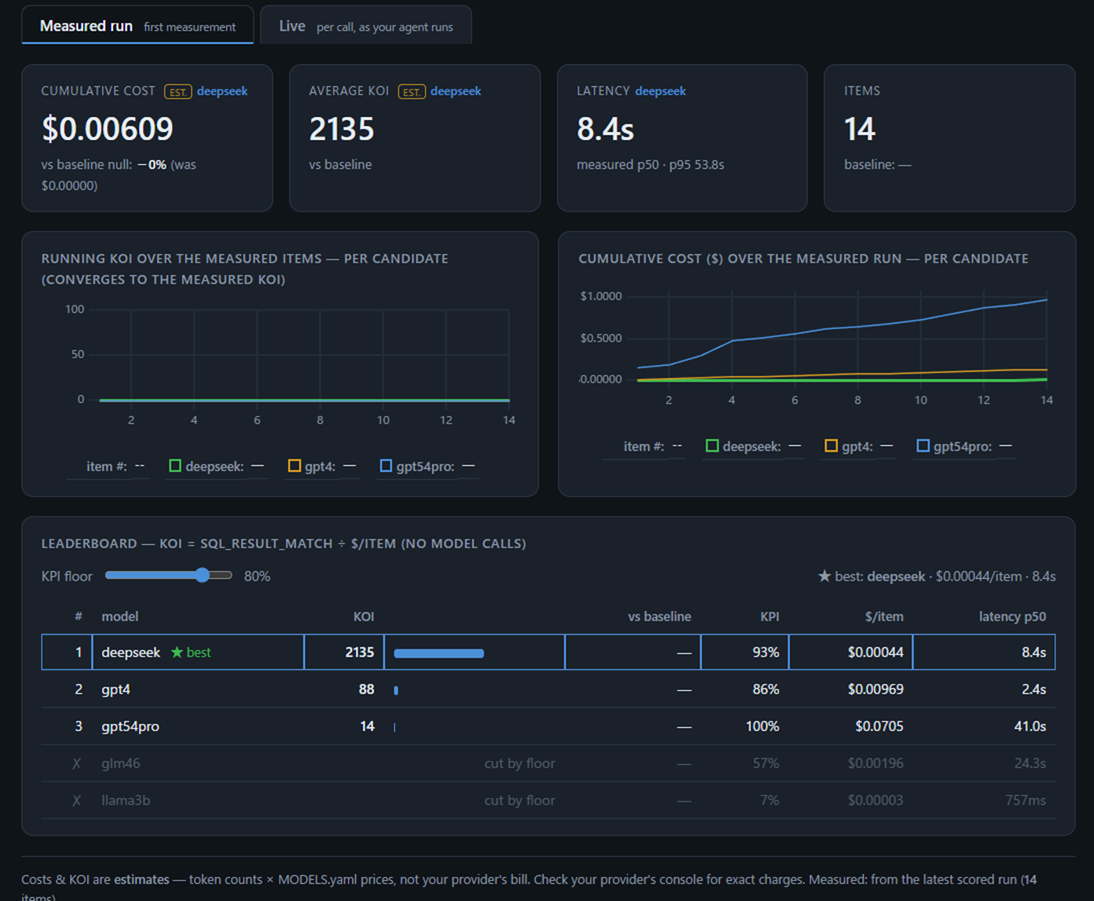Viewport: 1094px width, 901px height.
Task: Open deepseek link in Cumulative Cost card
Action: tap(222, 91)
